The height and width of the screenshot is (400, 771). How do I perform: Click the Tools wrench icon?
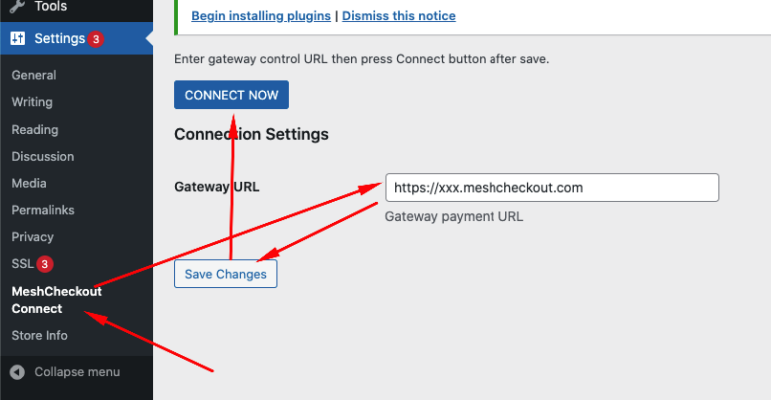tap(17, 6)
